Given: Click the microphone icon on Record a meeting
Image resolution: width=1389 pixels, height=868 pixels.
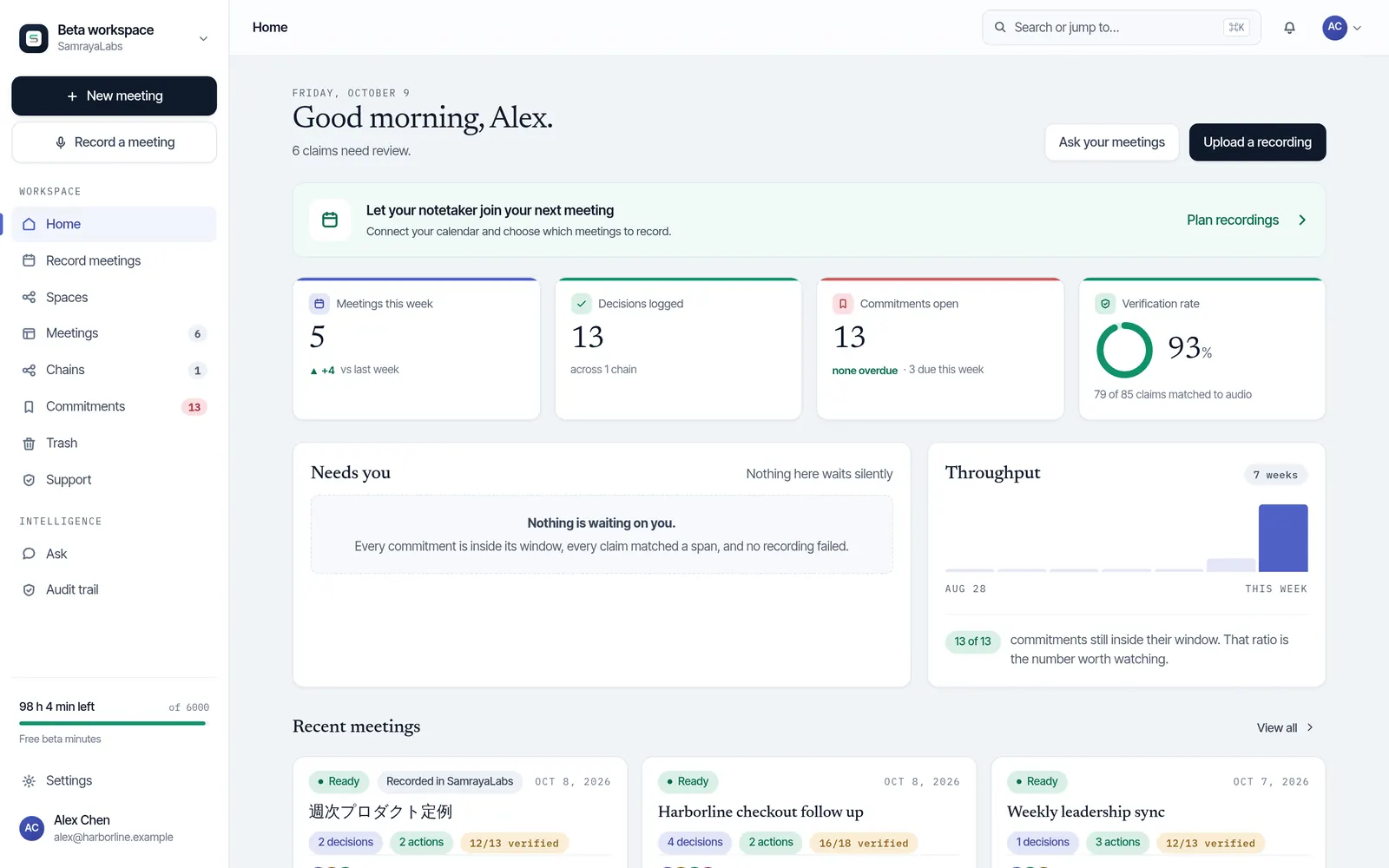Looking at the screenshot, I should [61, 142].
